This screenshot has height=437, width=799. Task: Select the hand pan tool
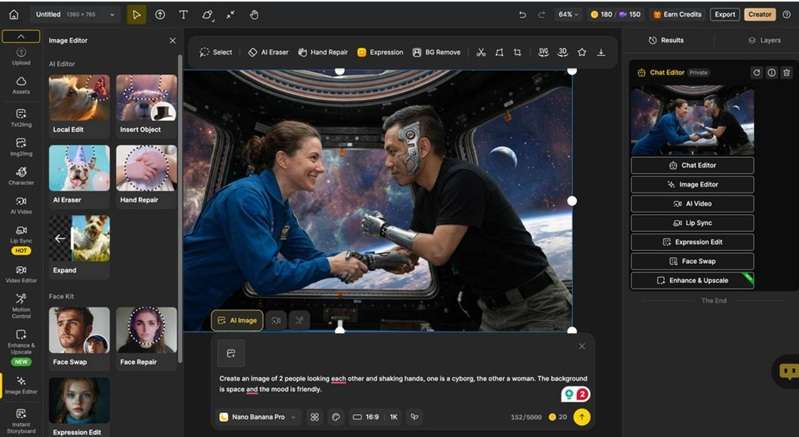254,15
